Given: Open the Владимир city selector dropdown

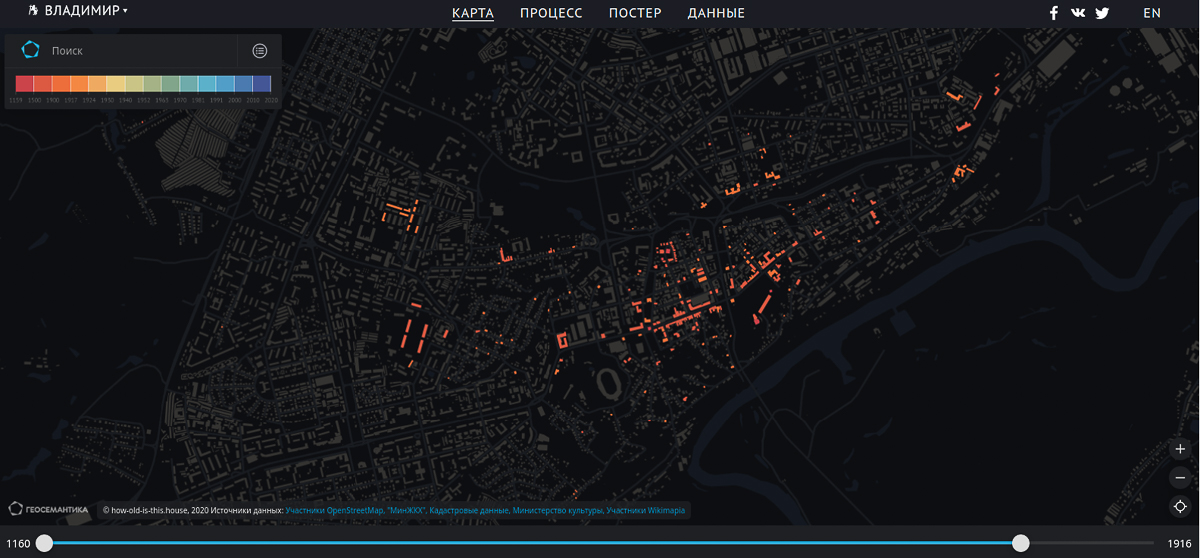Looking at the screenshot, I should [x=85, y=11].
